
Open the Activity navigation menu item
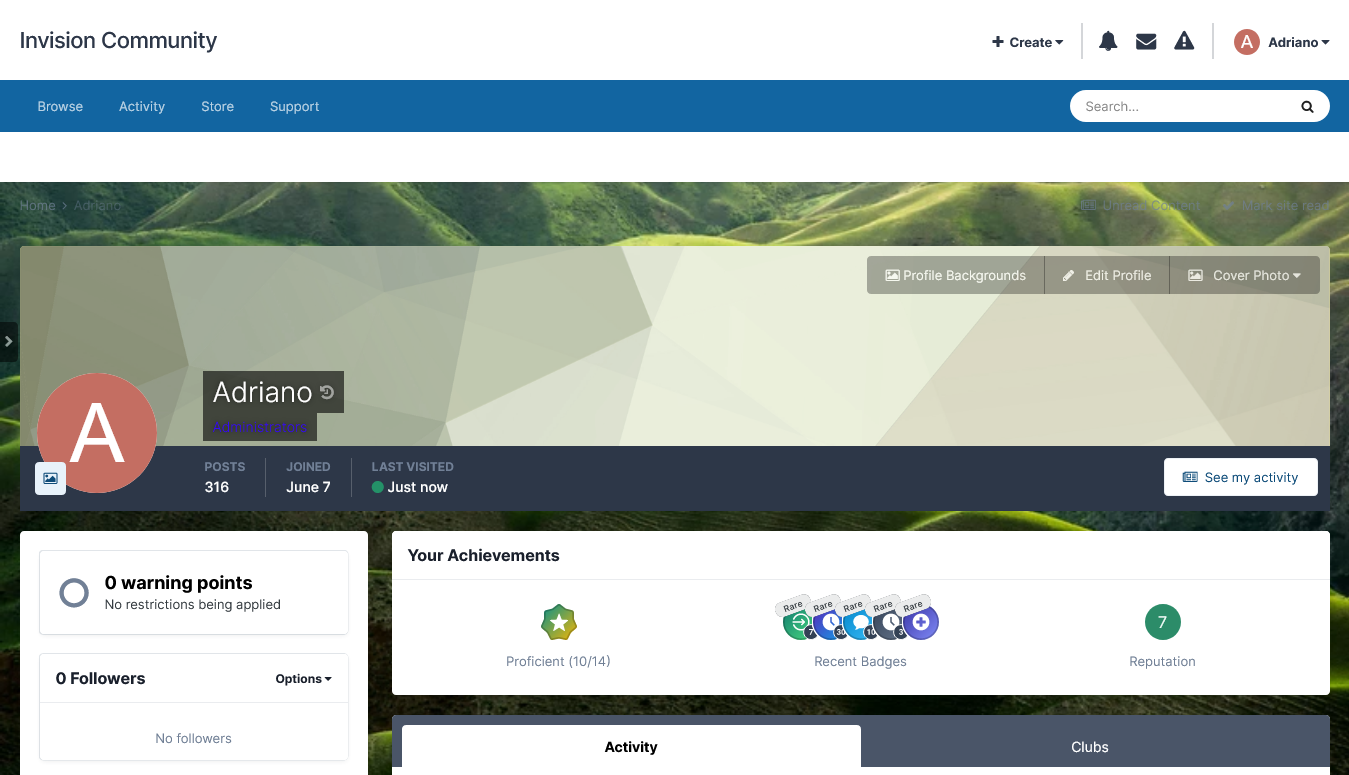click(x=142, y=106)
